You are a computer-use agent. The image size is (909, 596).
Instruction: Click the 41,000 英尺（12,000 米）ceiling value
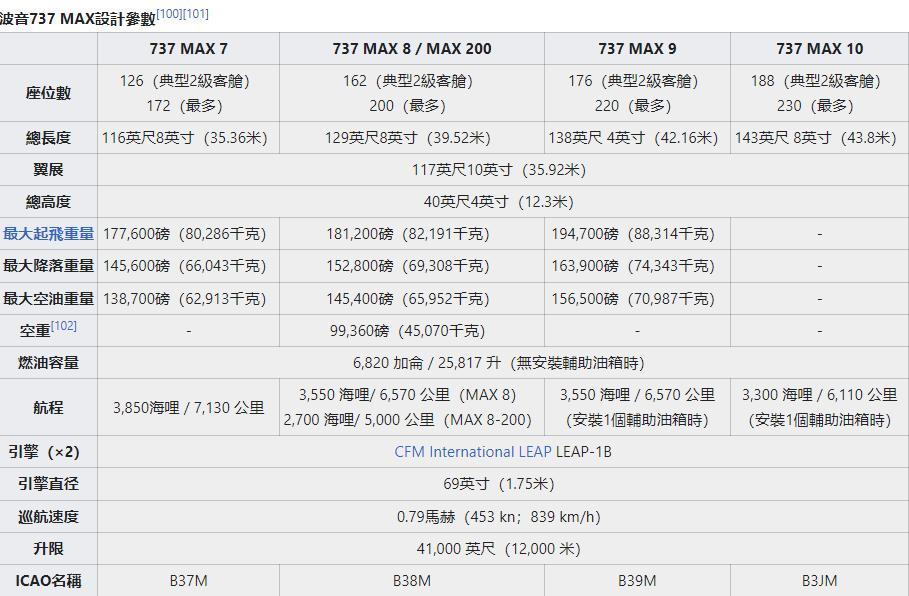[x=499, y=548]
